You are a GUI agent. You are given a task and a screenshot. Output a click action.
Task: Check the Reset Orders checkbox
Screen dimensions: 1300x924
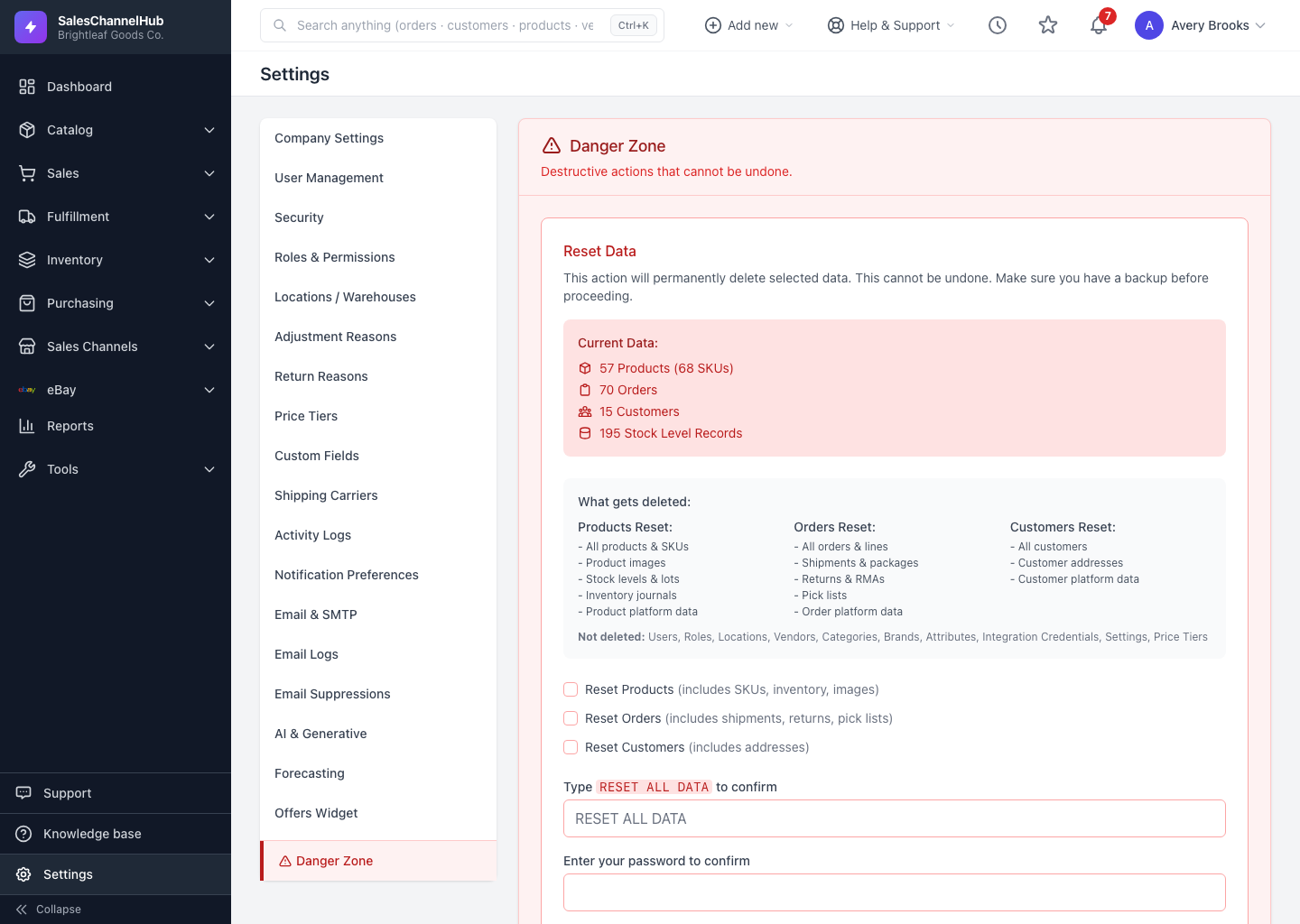coord(571,718)
